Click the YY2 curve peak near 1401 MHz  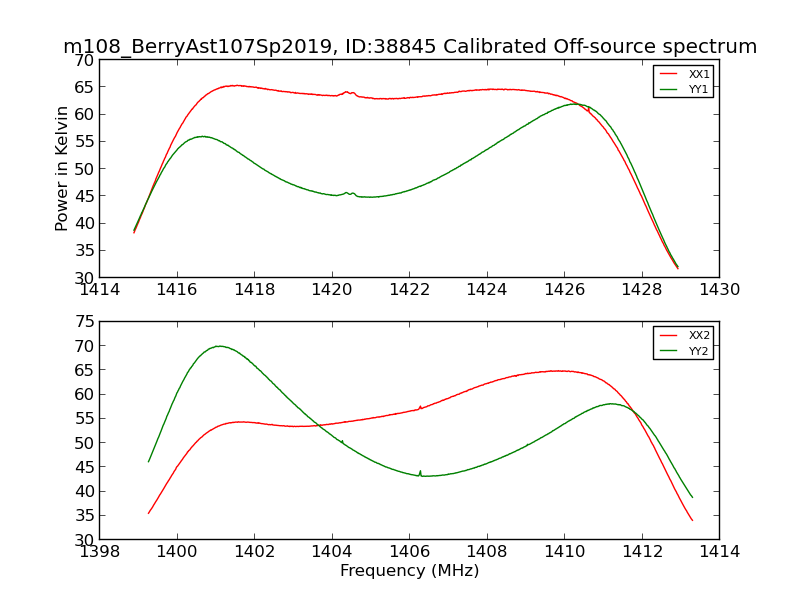(x=219, y=346)
